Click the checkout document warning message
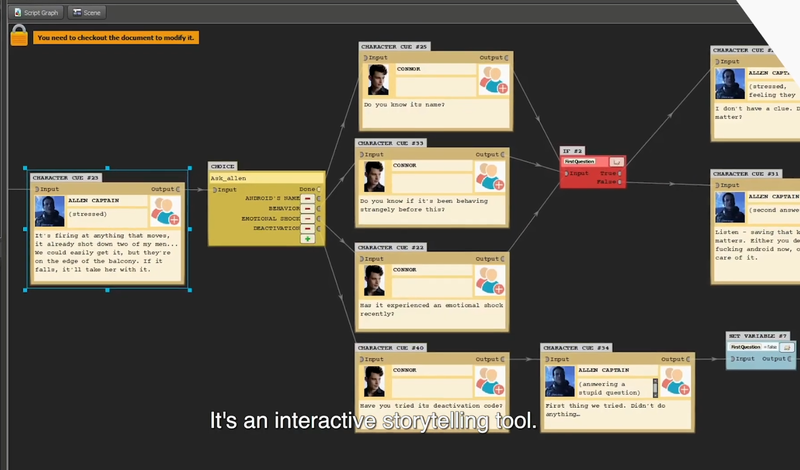 click(x=116, y=37)
